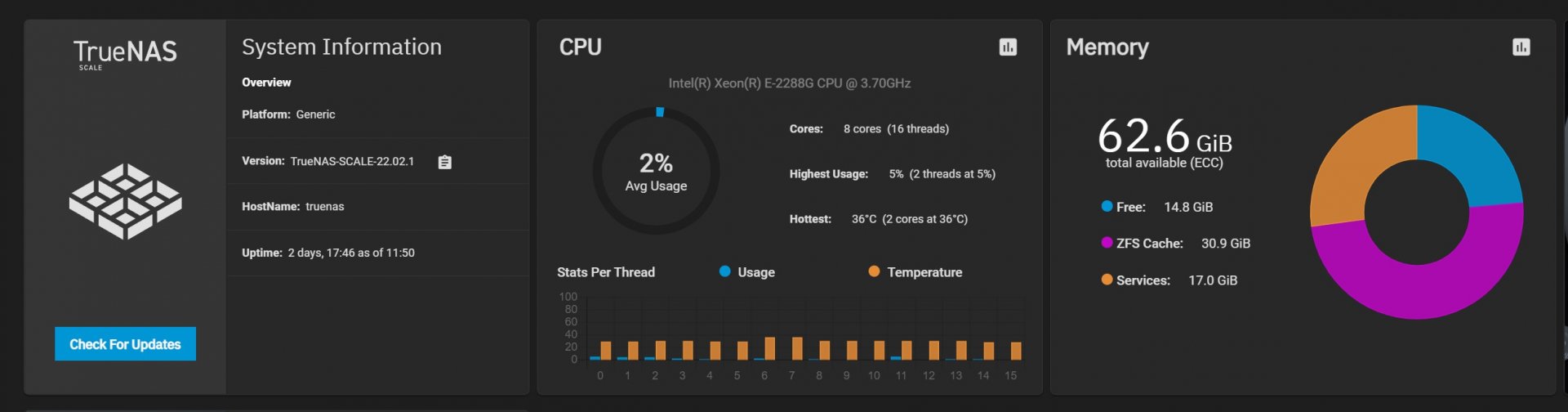
Task: Copy TrueNAS version to clipboard
Action: [x=444, y=162]
